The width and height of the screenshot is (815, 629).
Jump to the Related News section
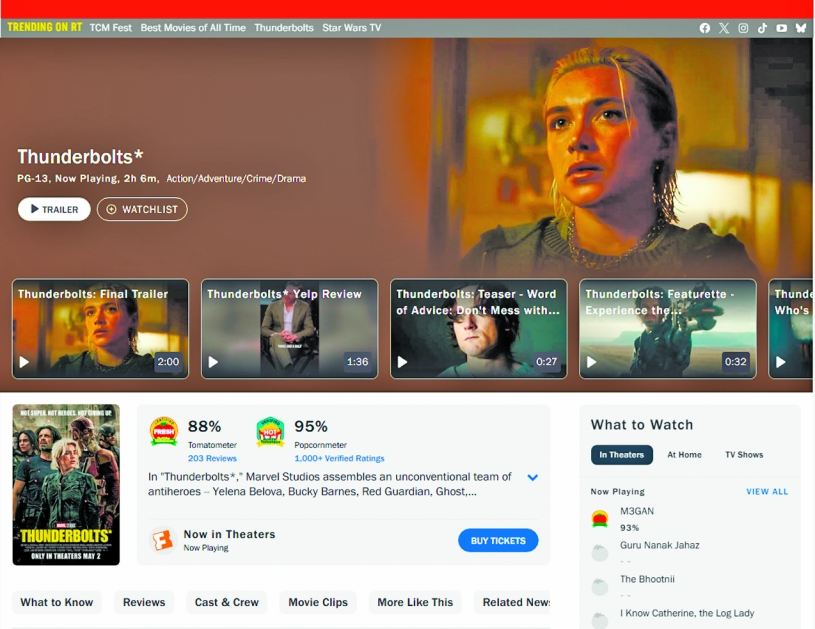tap(512, 602)
